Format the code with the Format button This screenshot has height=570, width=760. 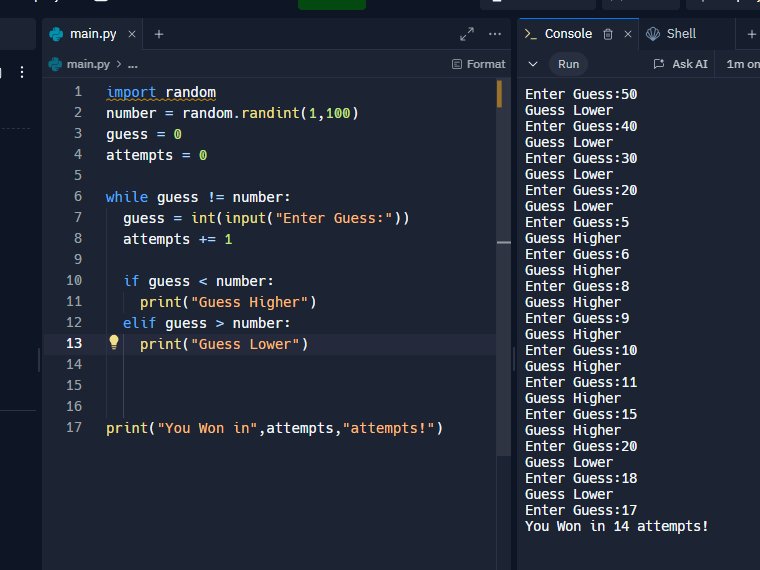click(478, 64)
